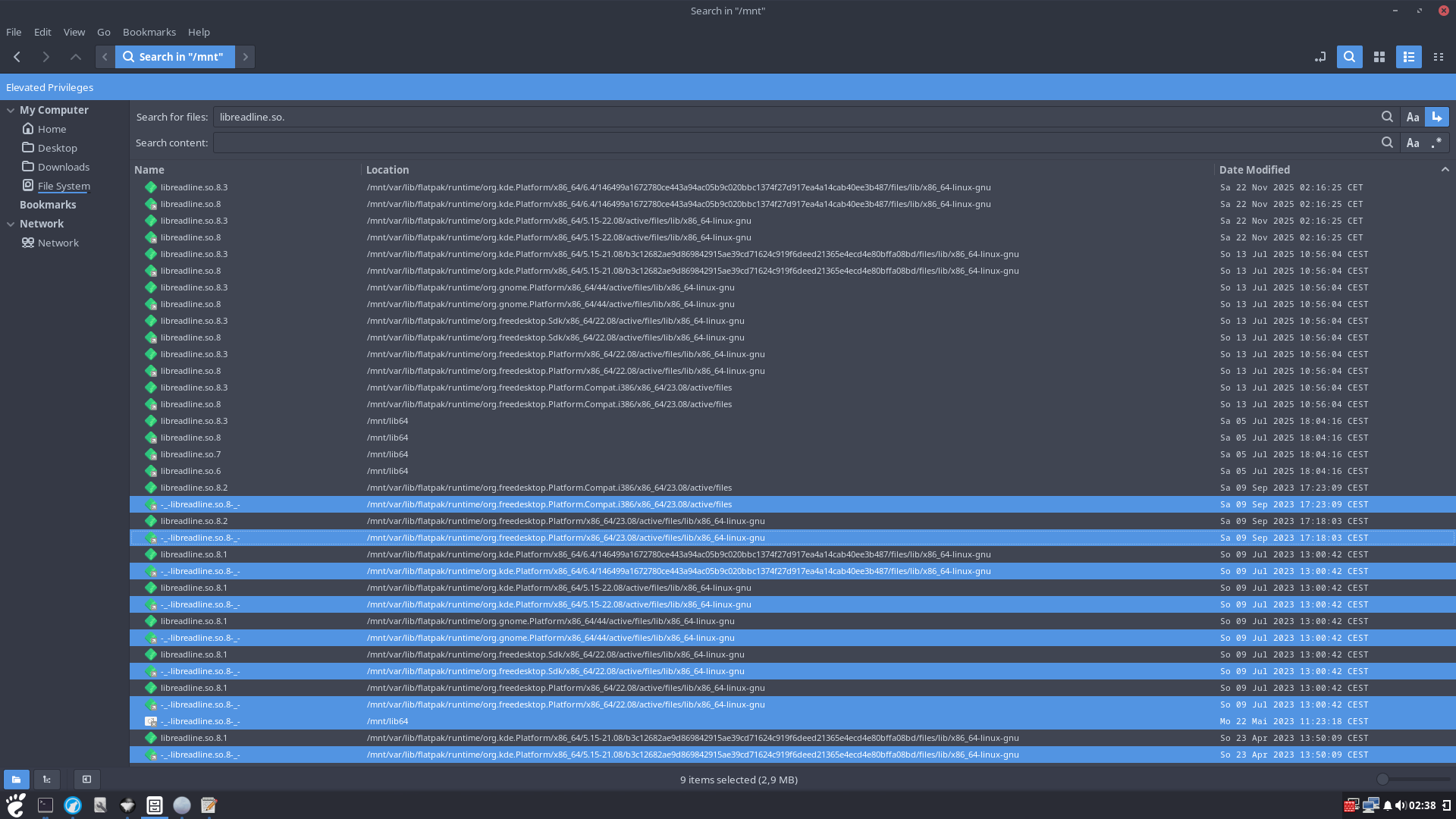Open the Bookmarks menu
This screenshot has width=1456, height=819.
point(149,32)
